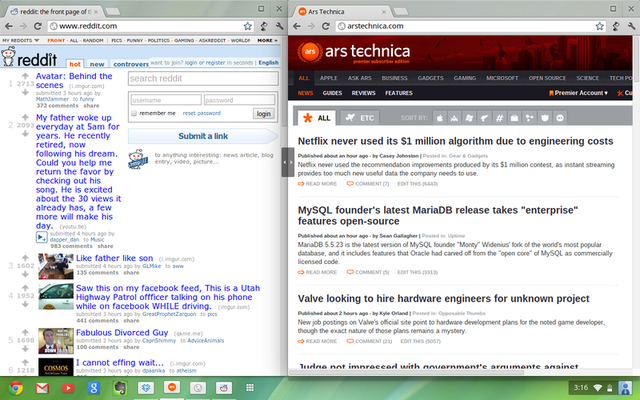Bookmark arstechnica.com with the star icon
Image resolution: width=640 pixels, height=400 pixels.
pos(599,26)
